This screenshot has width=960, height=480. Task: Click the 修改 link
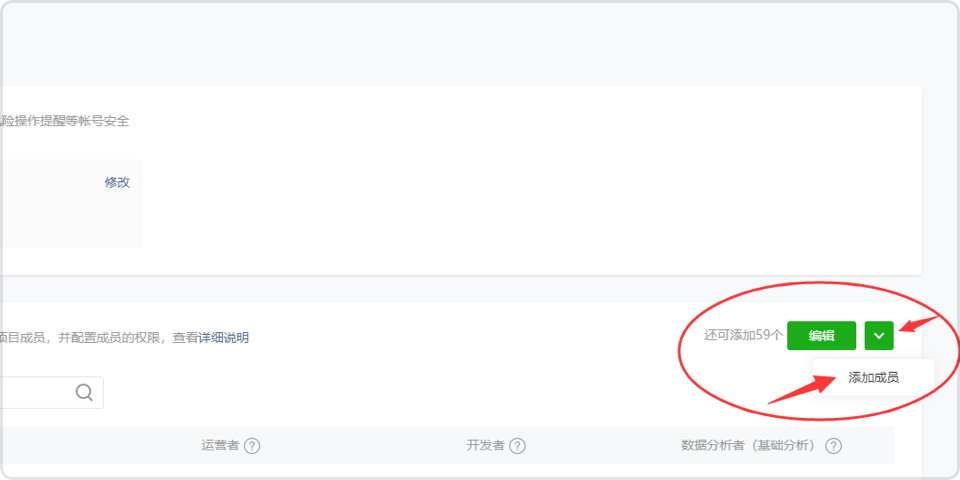(117, 182)
